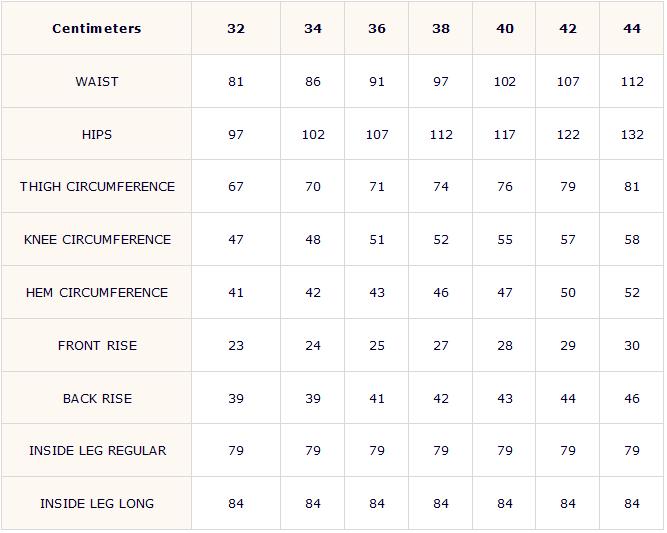
Task: Click thigh value 74 for size 38
Action: click(x=440, y=186)
